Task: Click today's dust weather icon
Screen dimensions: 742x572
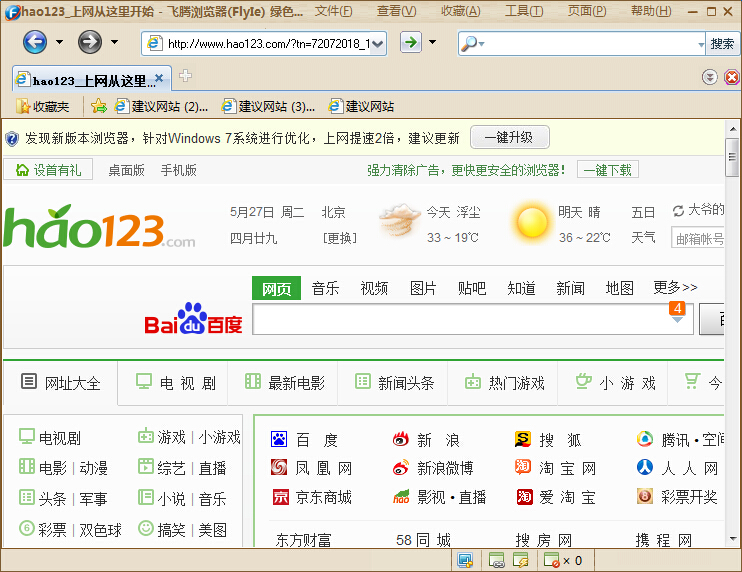Action: [399, 221]
